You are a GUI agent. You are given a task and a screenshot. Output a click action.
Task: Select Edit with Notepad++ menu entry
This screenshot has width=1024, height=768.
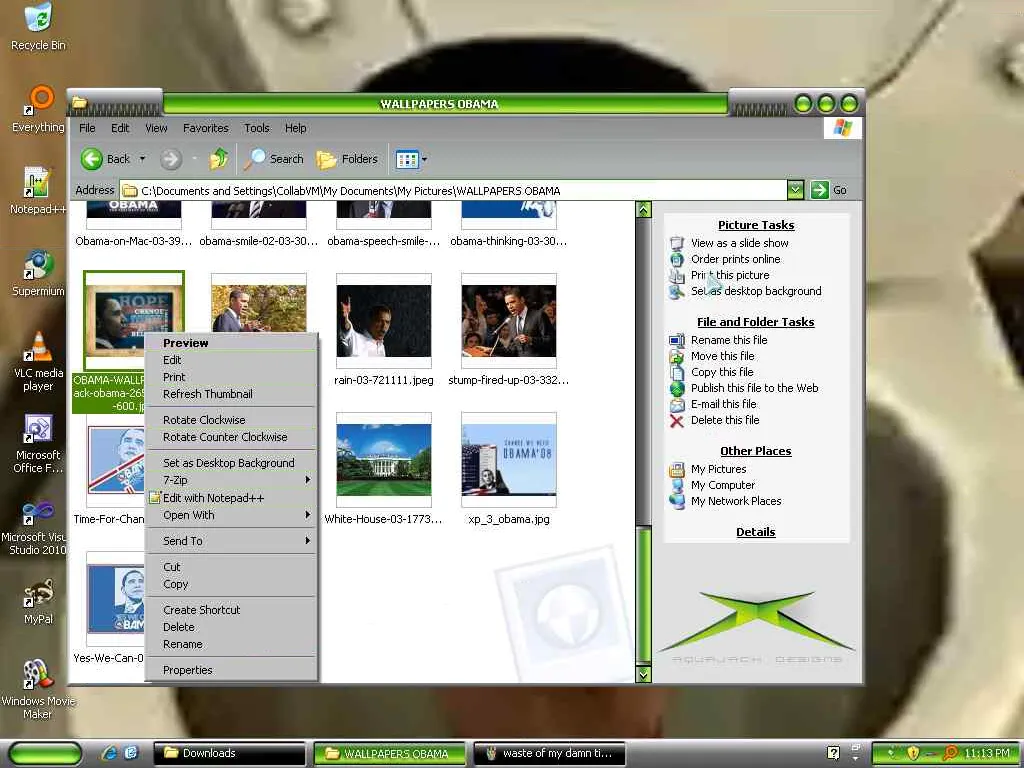pos(231,498)
